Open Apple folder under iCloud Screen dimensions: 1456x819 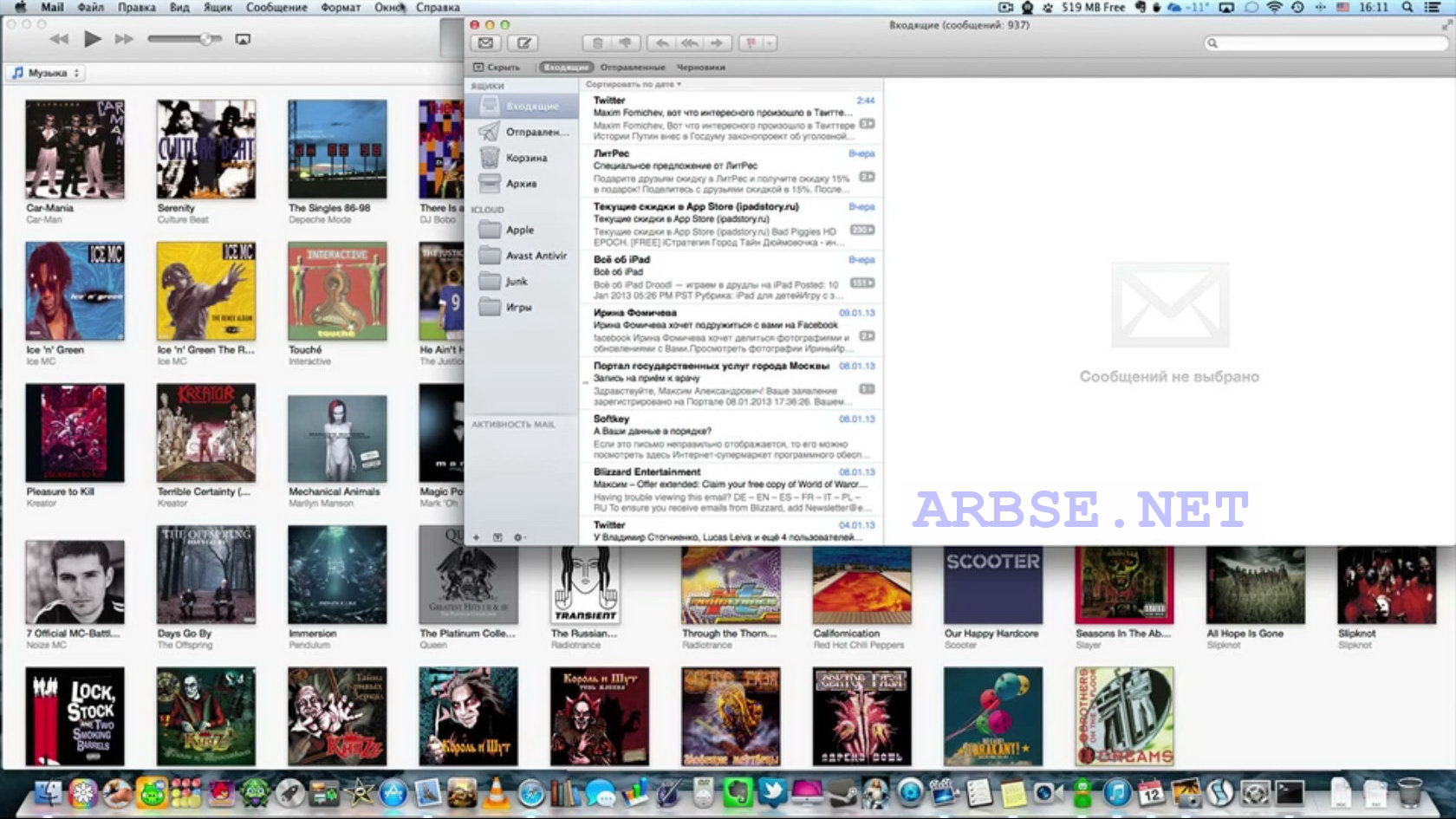(x=522, y=230)
